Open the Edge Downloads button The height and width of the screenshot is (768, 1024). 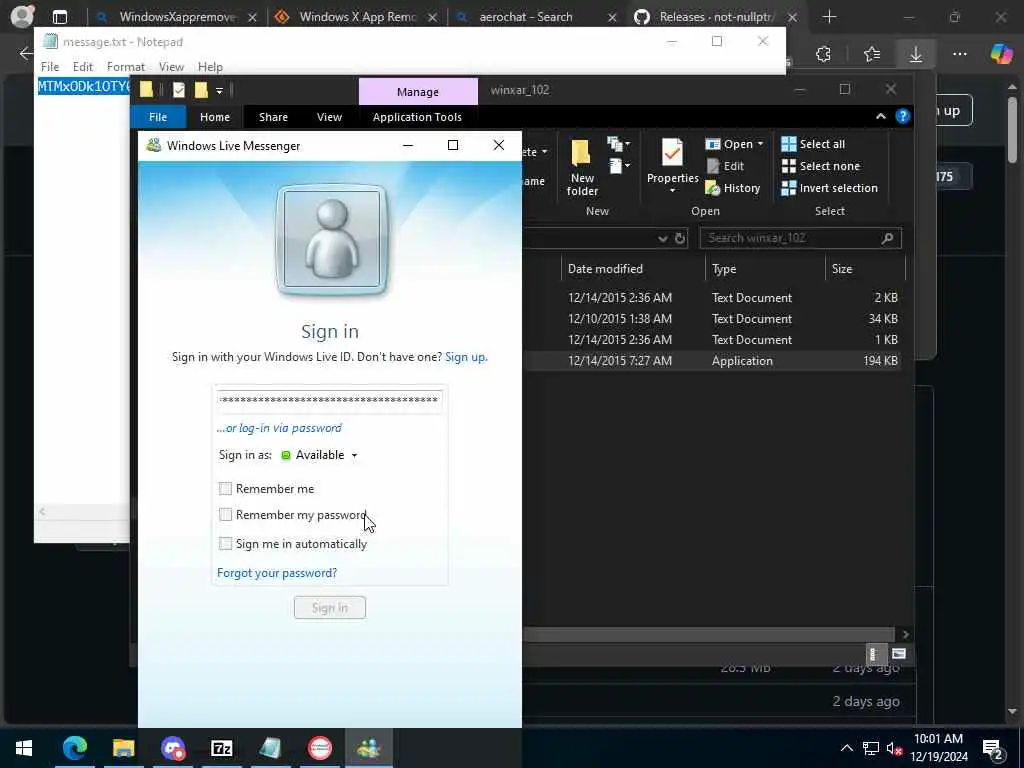916,54
